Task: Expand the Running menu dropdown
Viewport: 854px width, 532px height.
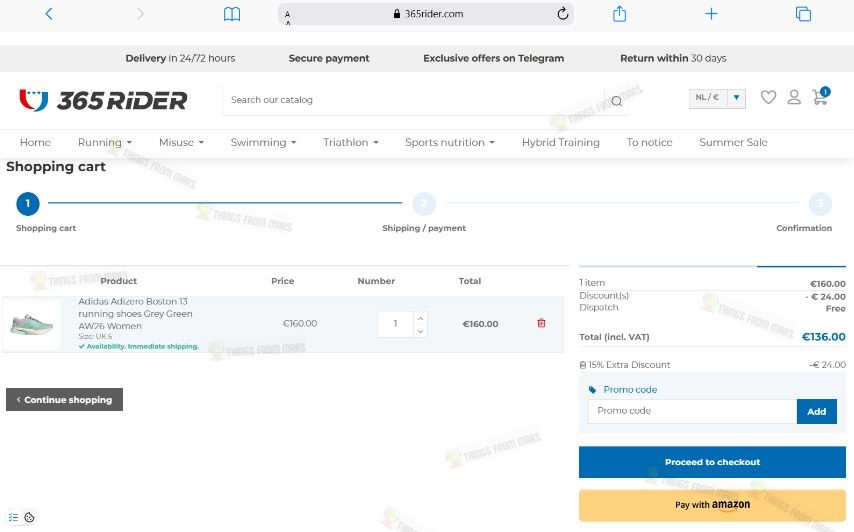Action: (x=105, y=142)
